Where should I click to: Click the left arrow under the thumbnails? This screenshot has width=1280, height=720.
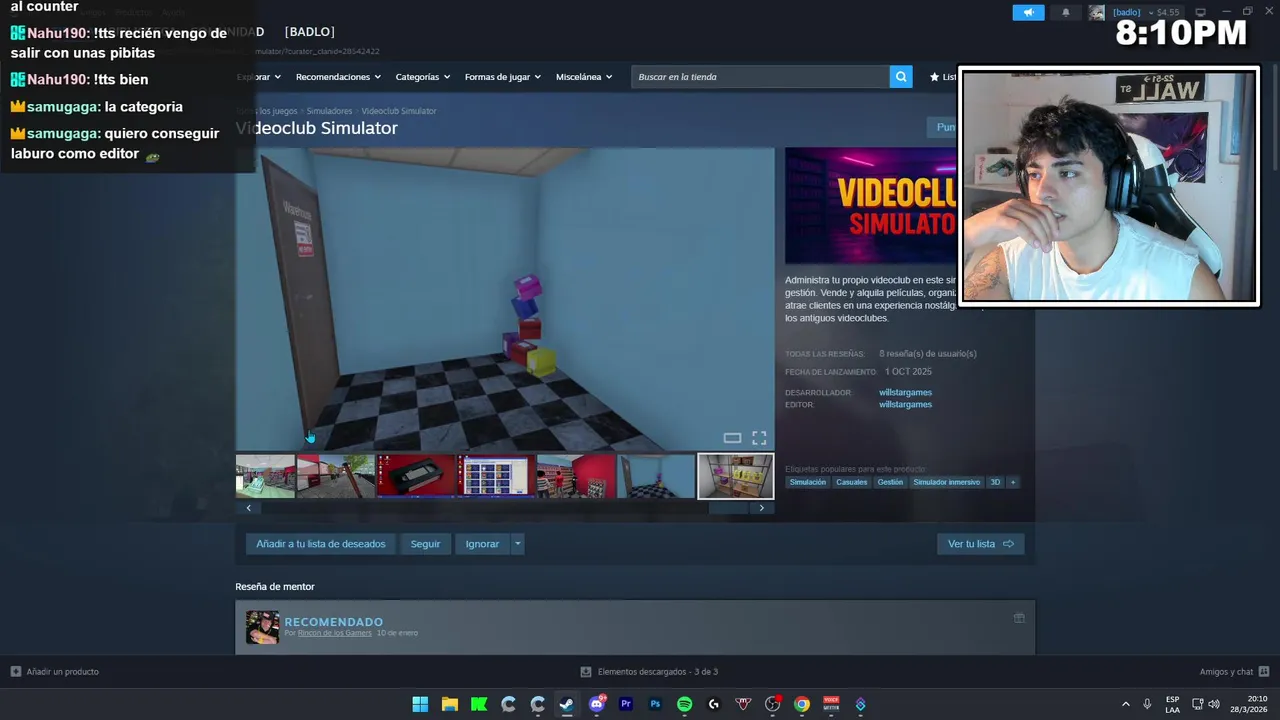point(249,508)
